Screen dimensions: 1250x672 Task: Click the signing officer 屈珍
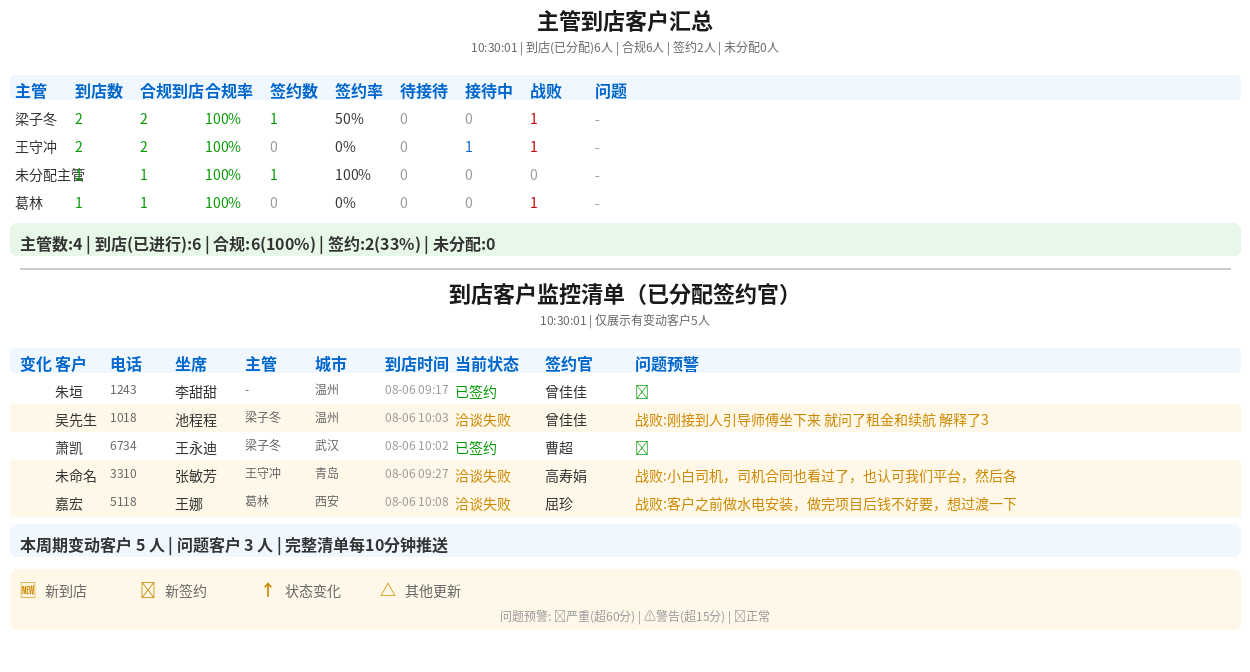559,504
